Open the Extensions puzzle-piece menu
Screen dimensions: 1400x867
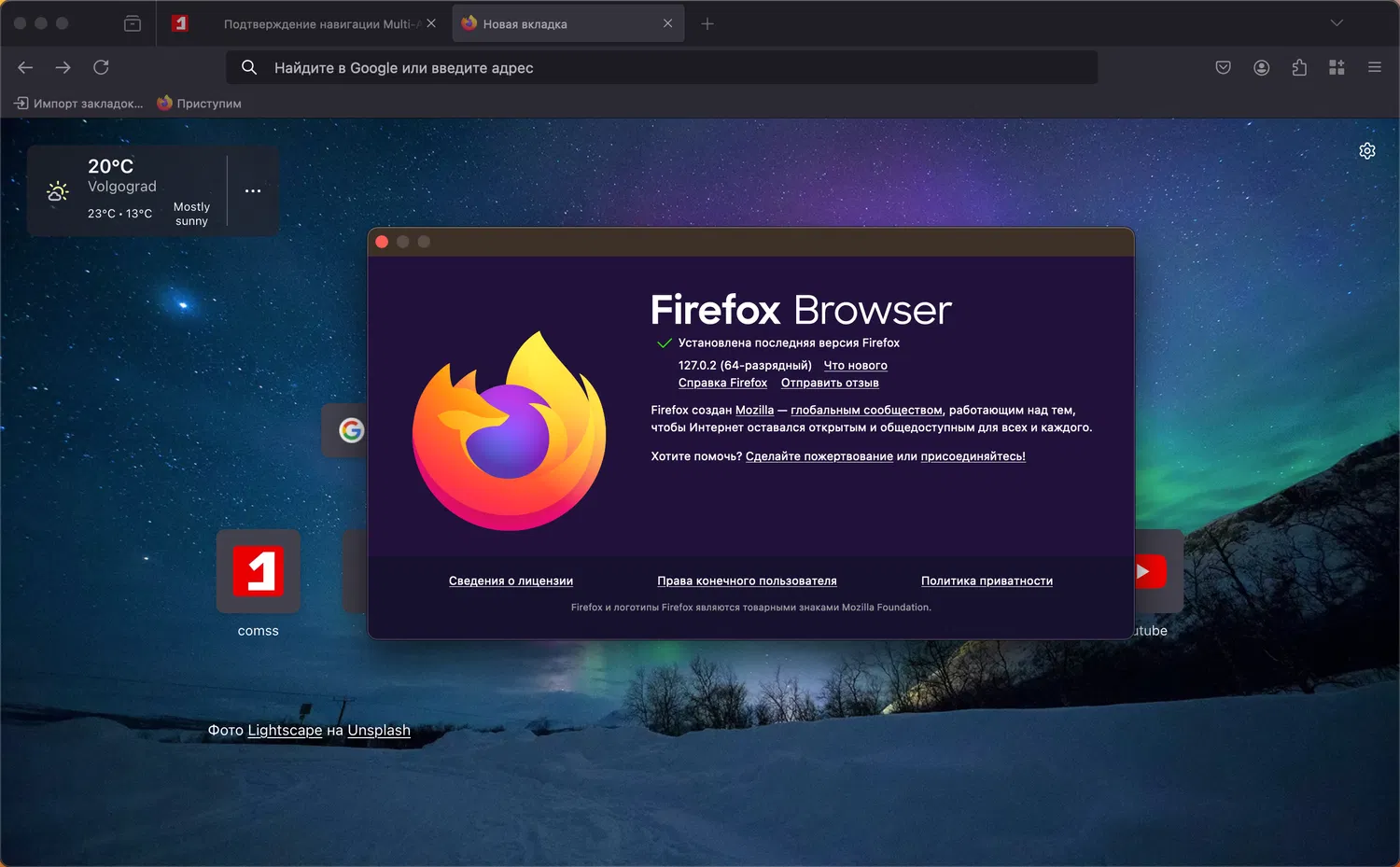click(1299, 67)
